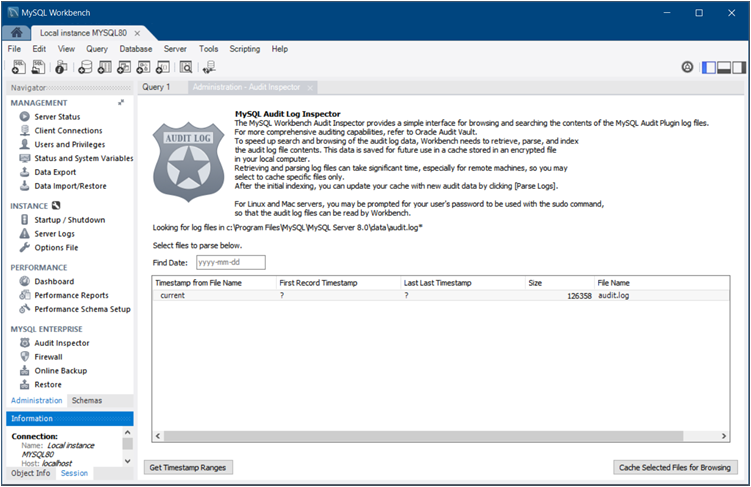The height and width of the screenshot is (487, 751).
Task: Open Options File
Action: point(56,248)
